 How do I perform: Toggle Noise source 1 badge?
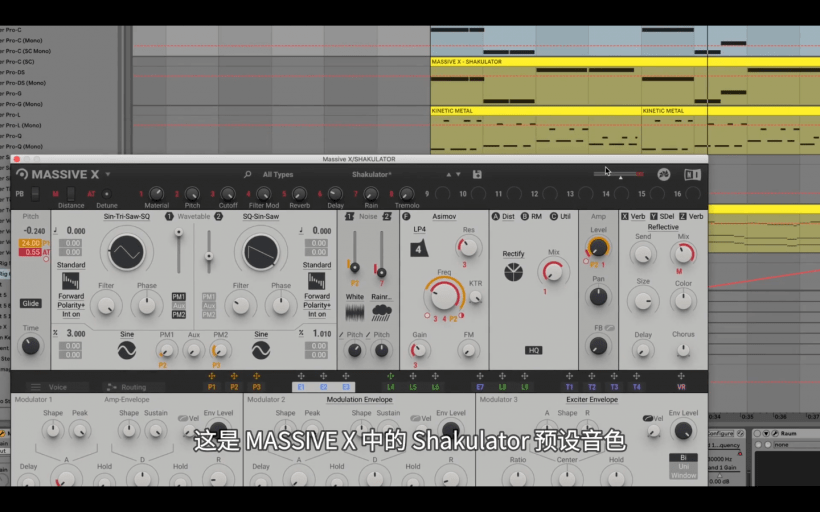coord(349,217)
